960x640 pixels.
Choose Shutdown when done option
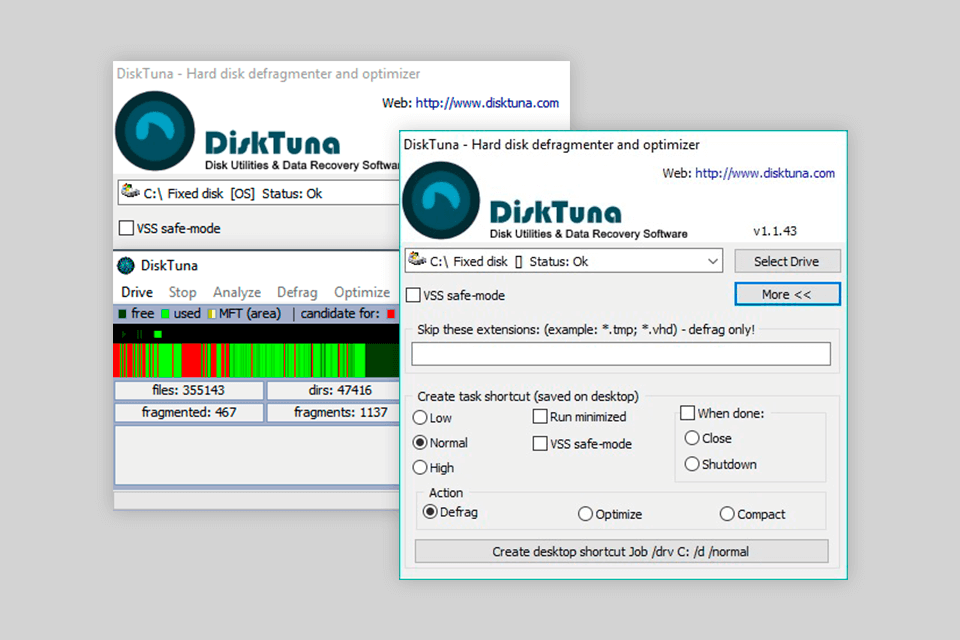(692, 464)
